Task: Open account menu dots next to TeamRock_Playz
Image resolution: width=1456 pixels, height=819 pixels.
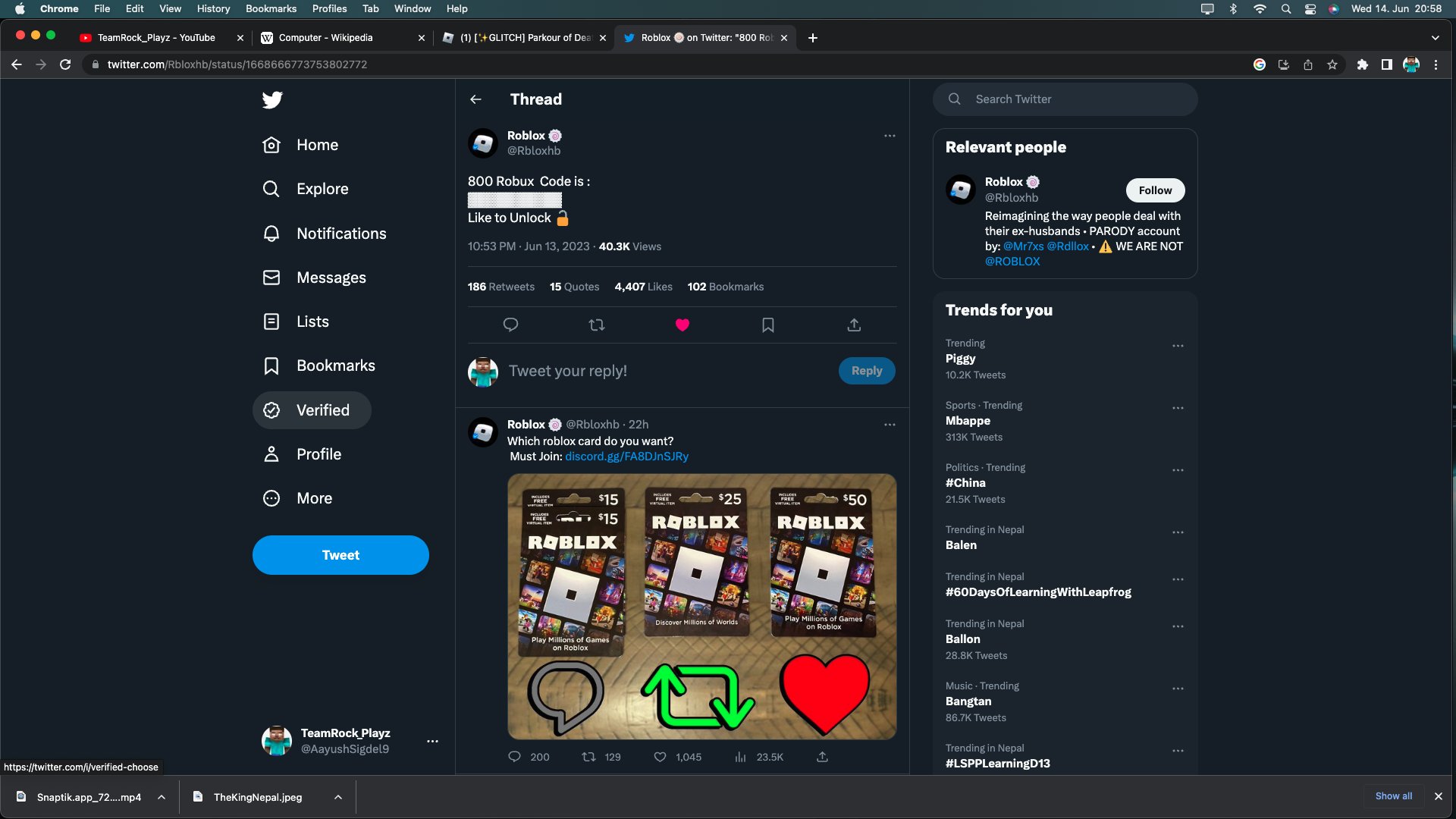Action: coord(432,741)
